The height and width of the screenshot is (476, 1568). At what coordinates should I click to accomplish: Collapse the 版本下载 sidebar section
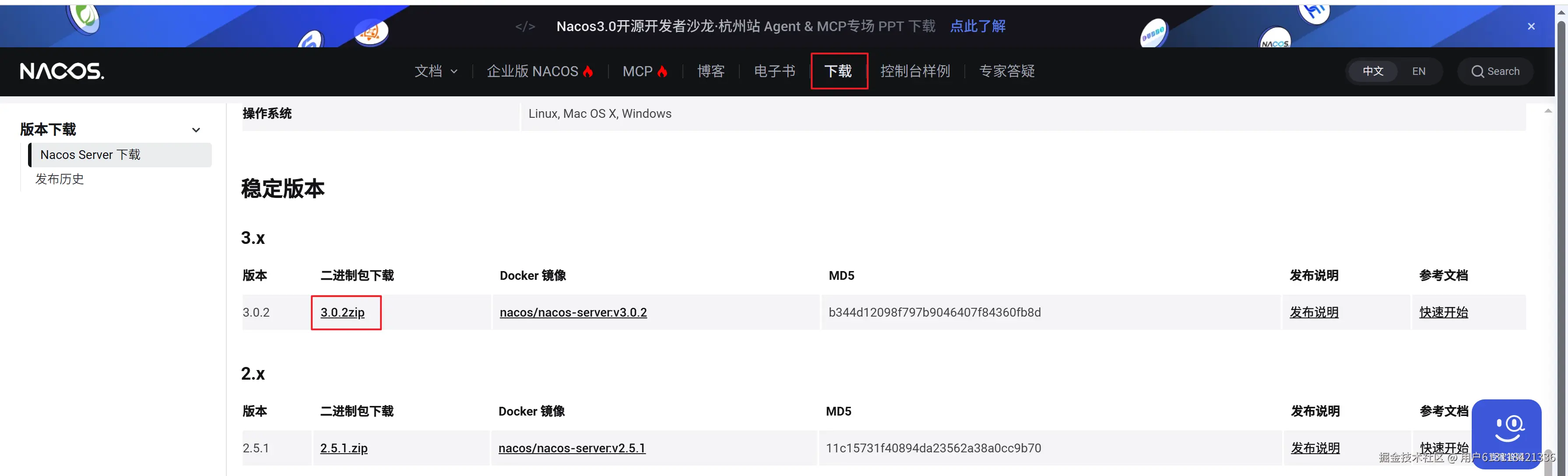[196, 130]
